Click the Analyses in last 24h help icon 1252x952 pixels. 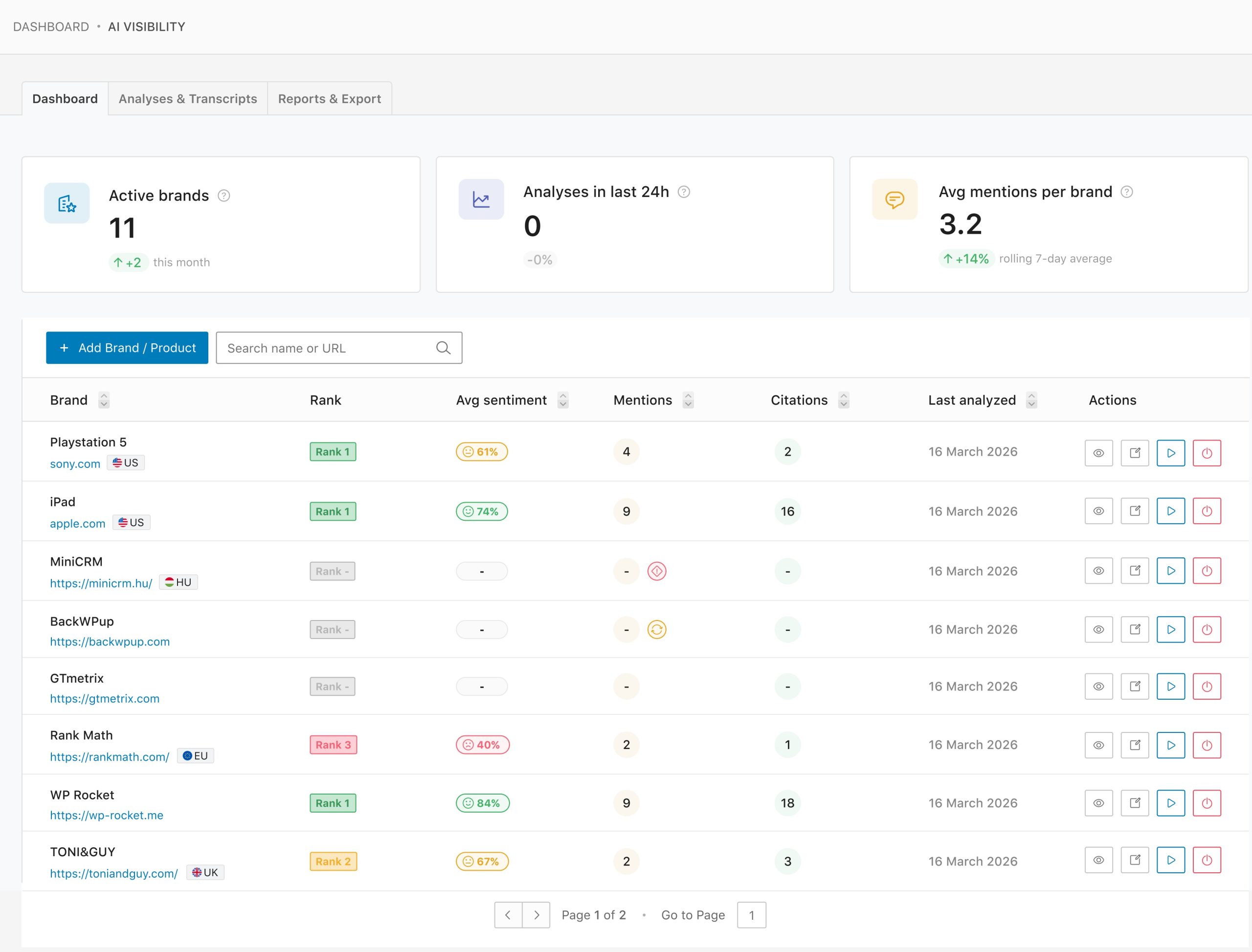coord(684,192)
